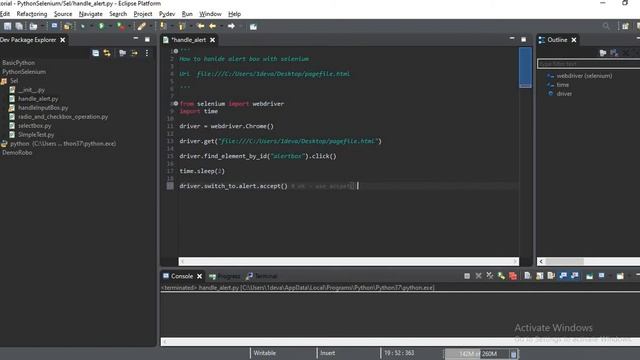640x360 pixels.
Task: Open Package Explorer view menu (three dots)
Action: click(x=147, y=53)
